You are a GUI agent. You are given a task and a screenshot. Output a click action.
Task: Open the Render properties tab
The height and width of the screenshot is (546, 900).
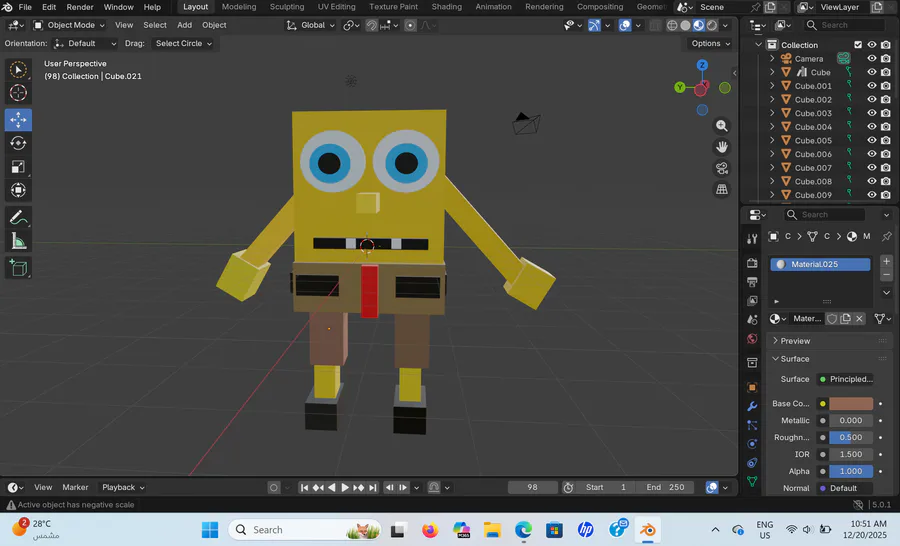point(752,263)
